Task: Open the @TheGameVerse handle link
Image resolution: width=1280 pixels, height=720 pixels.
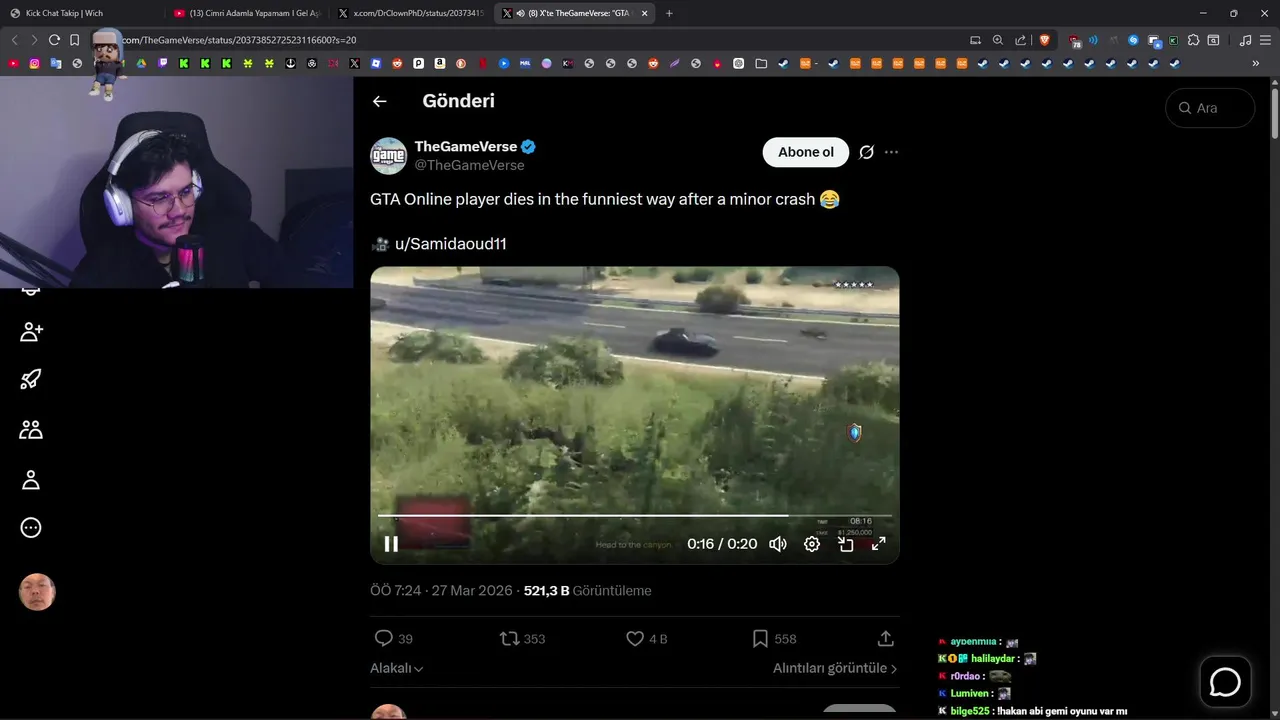Action: [x=469, y=165]
